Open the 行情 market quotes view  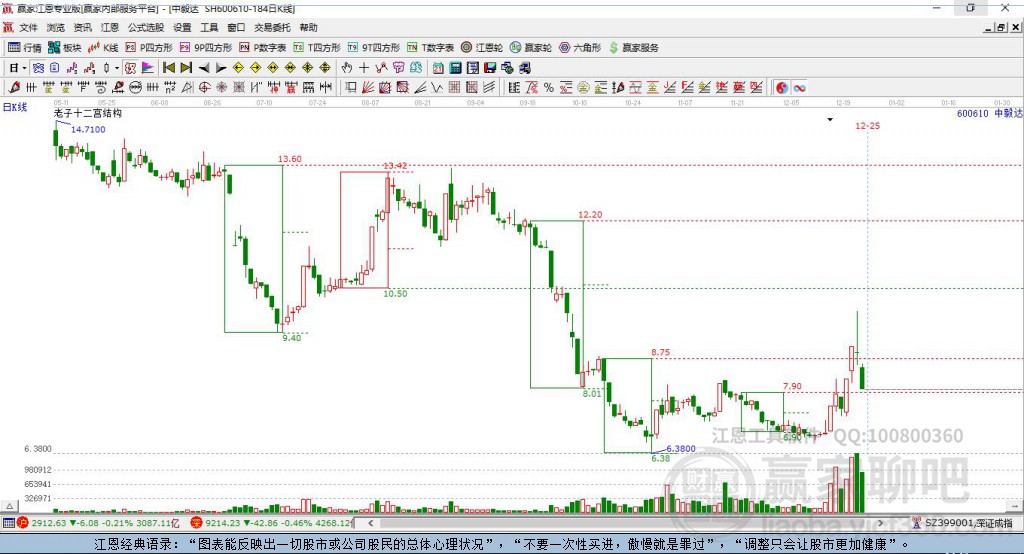click(x=24, y=48)
